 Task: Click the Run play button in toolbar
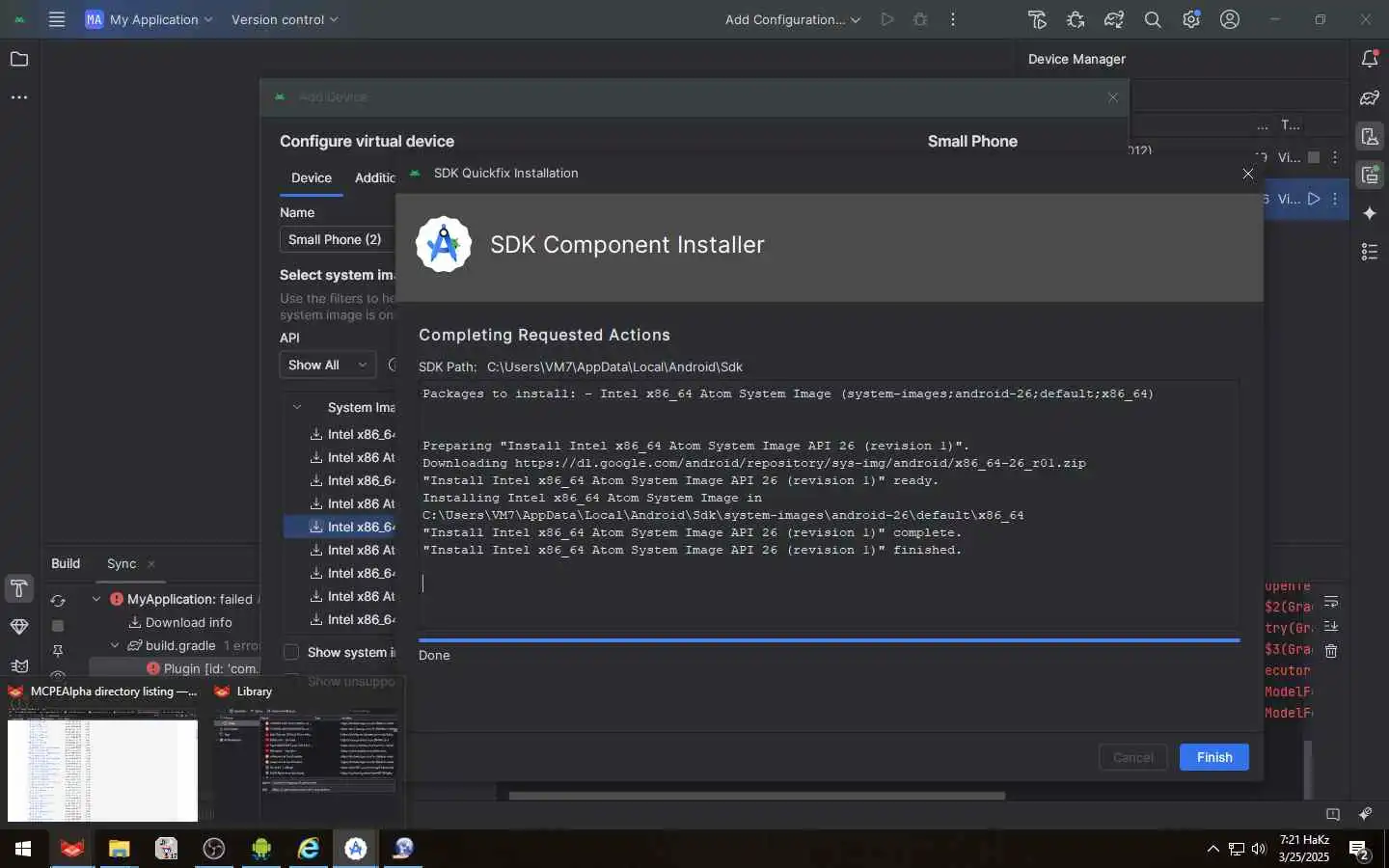coord(886,19)
